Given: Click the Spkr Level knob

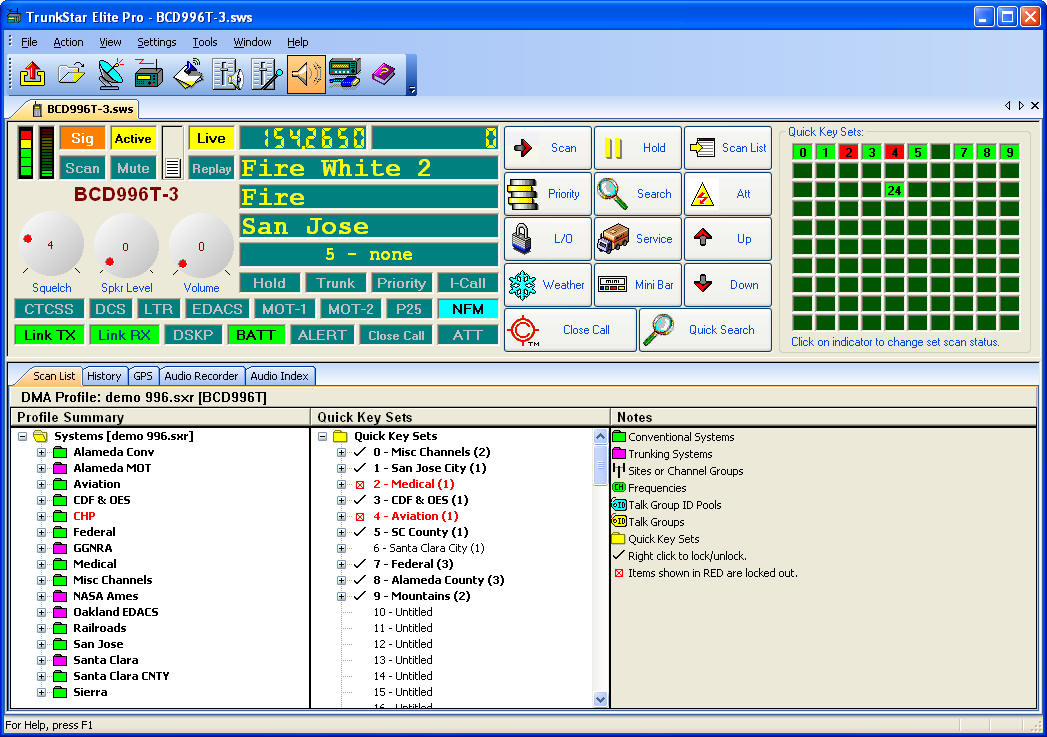Looking at the screenshot, I should 126,246.
